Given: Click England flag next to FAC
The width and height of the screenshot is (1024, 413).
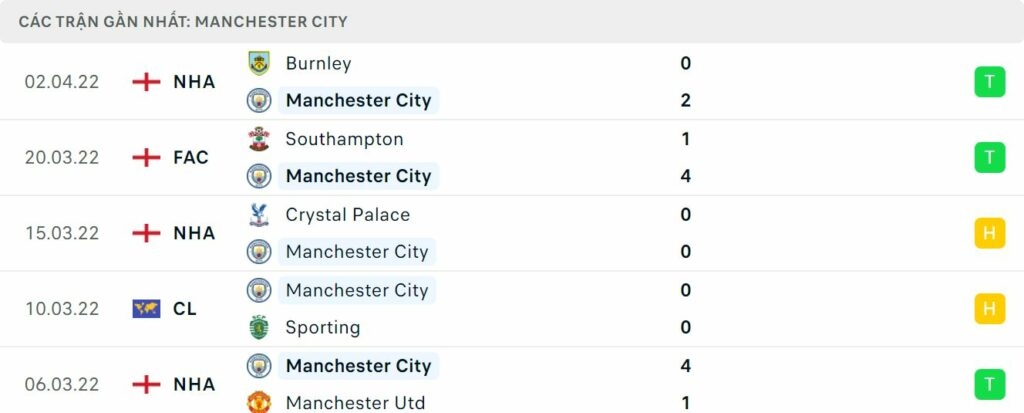Looking at the screenshot, I should tap(146, 157).
